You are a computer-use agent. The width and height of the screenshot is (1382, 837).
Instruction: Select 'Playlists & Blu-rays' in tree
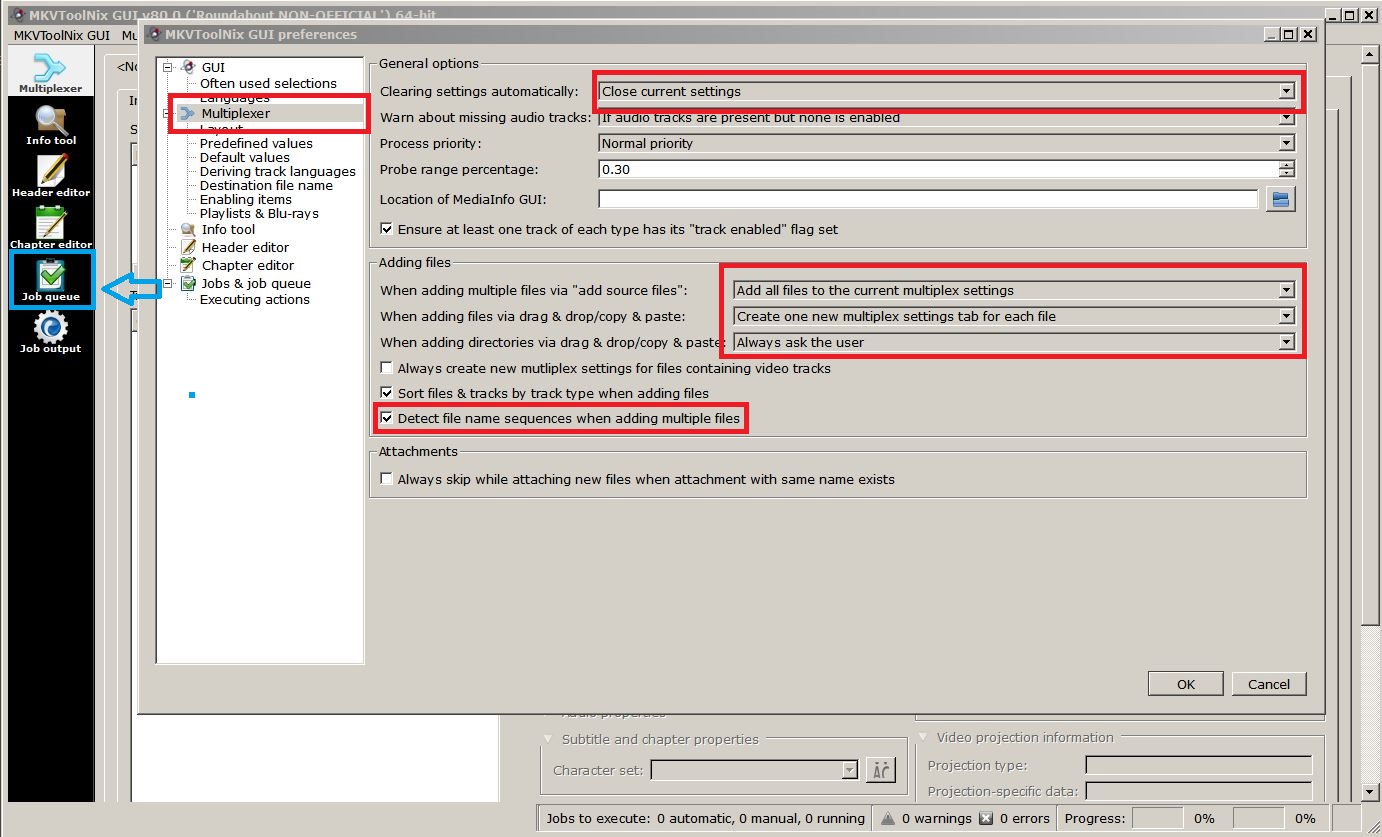[259, 213]
